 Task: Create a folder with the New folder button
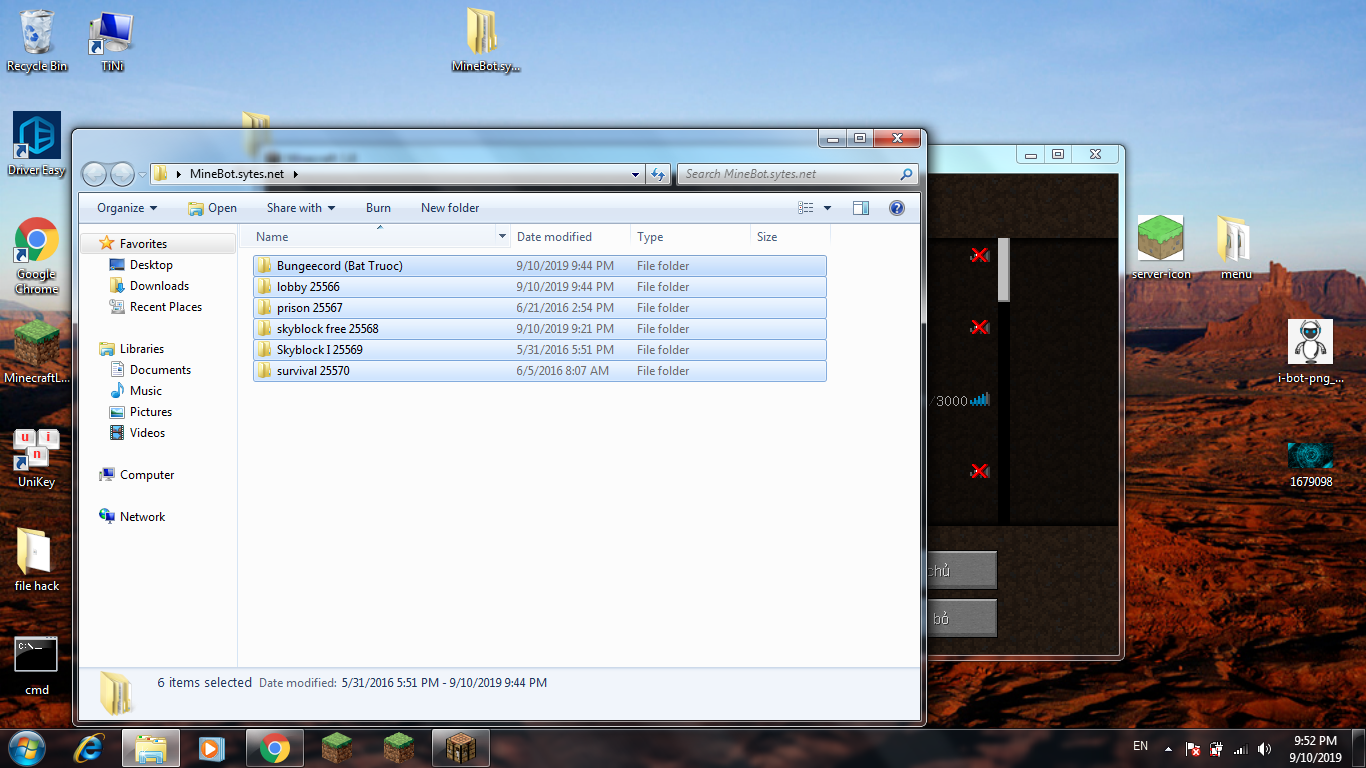[450, 208]
